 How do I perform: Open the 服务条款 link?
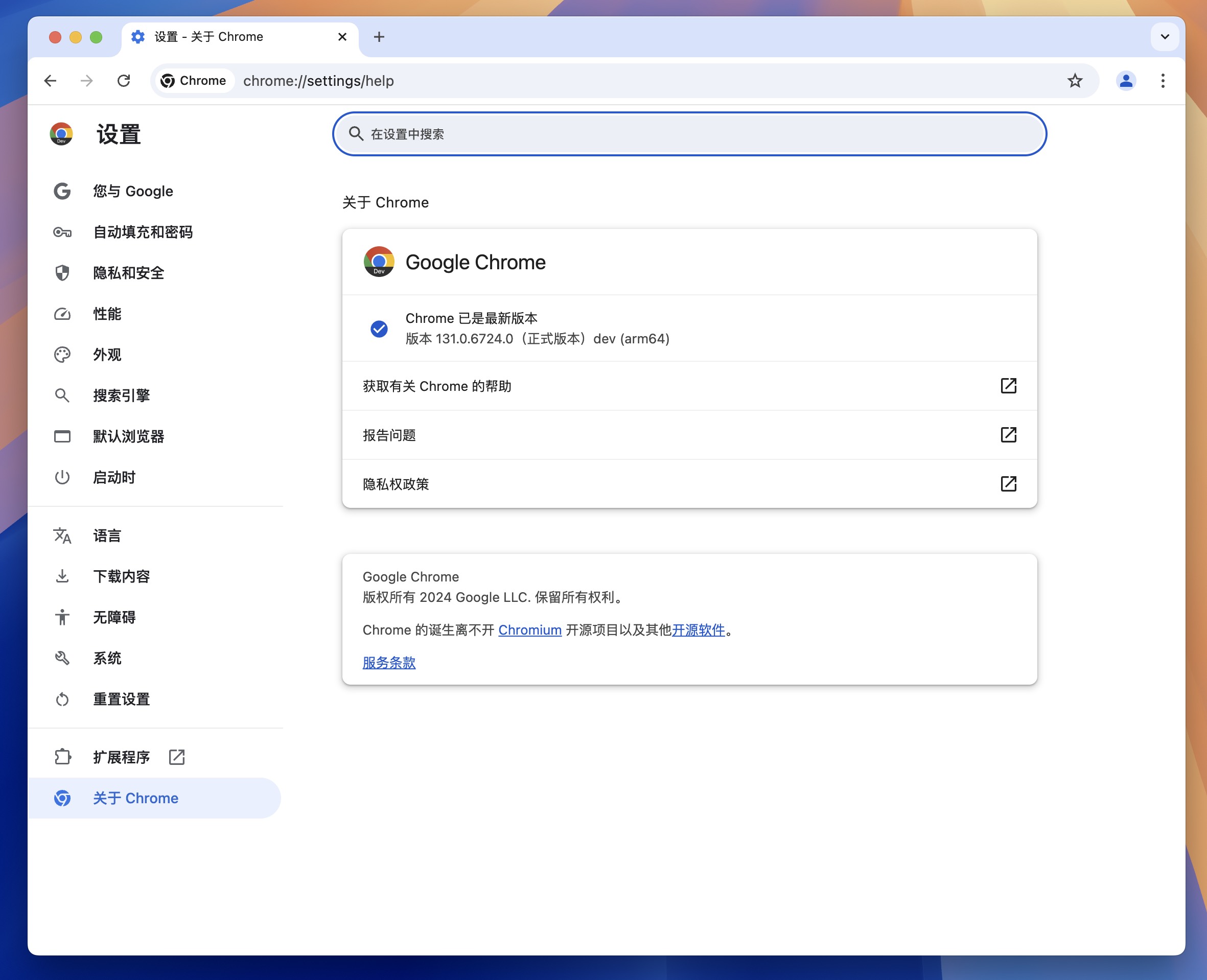(389, 663)
